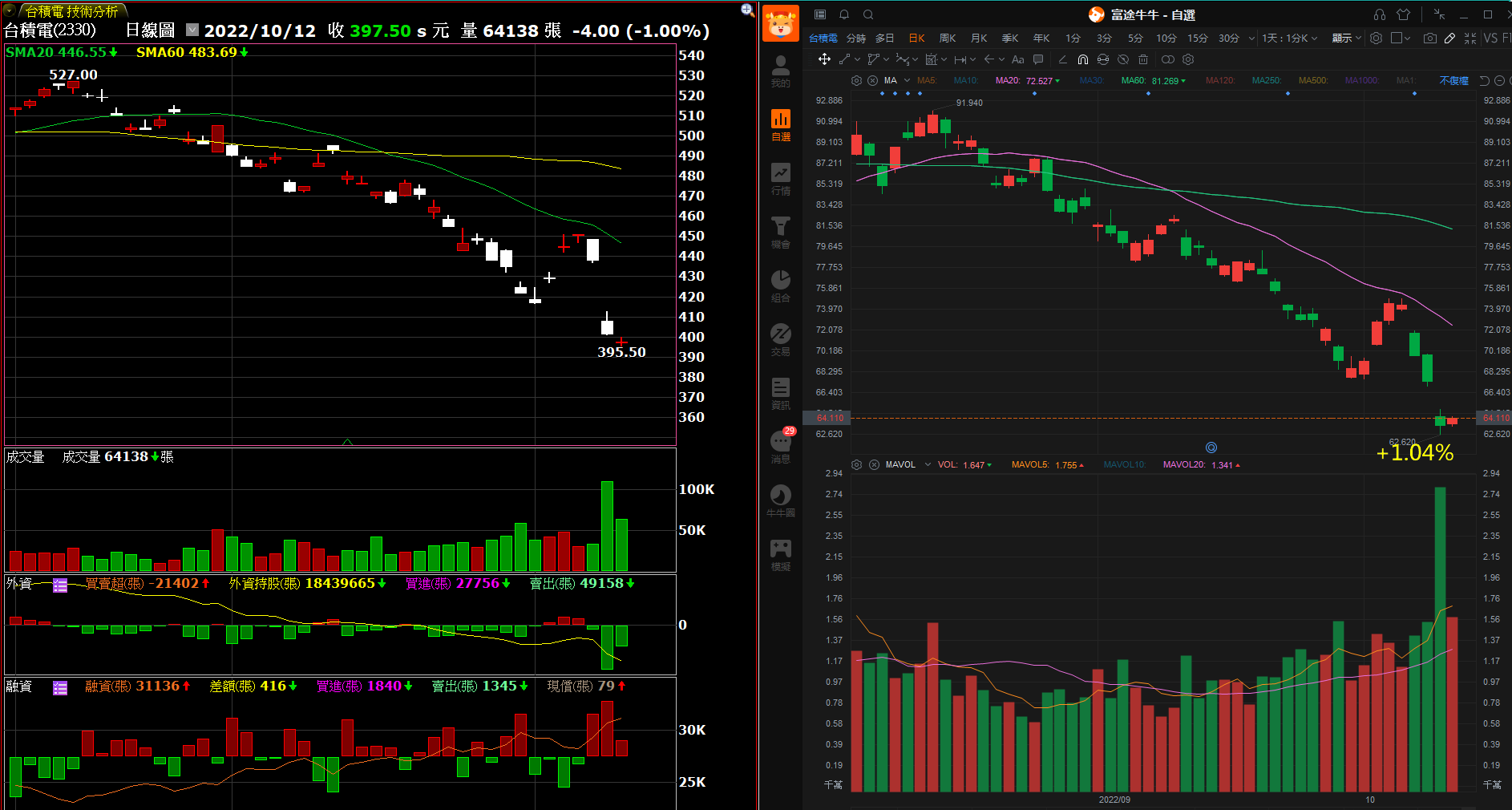Open drawing settings gear in drawing toolbar
The image size is (1512, 810).
[x=1188, y=59]
